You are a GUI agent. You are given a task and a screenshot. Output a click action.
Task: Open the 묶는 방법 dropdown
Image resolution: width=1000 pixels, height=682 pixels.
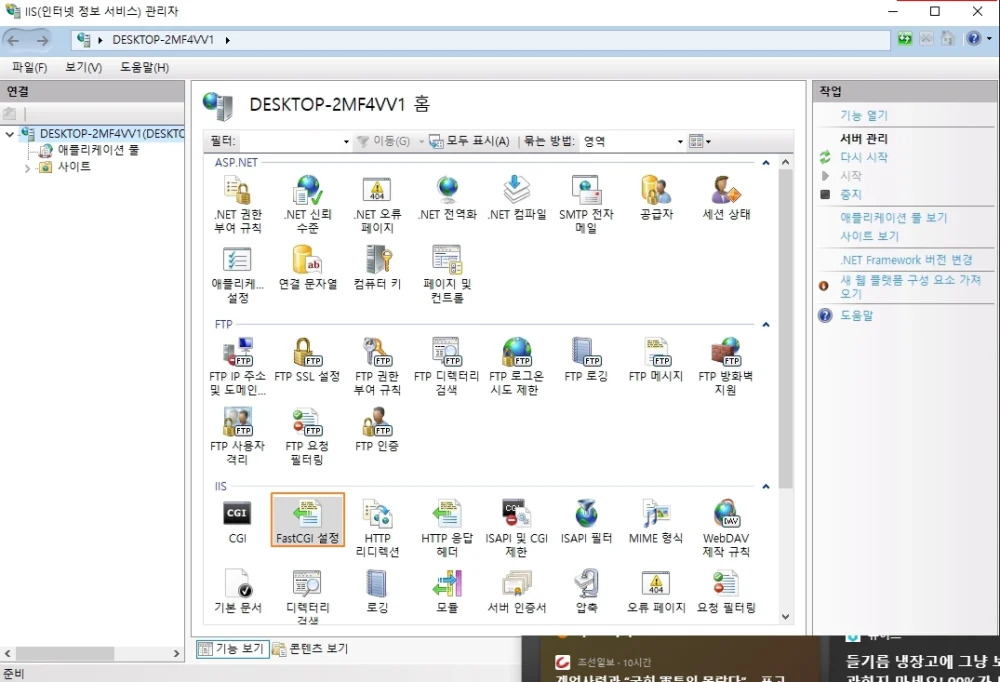680,142
